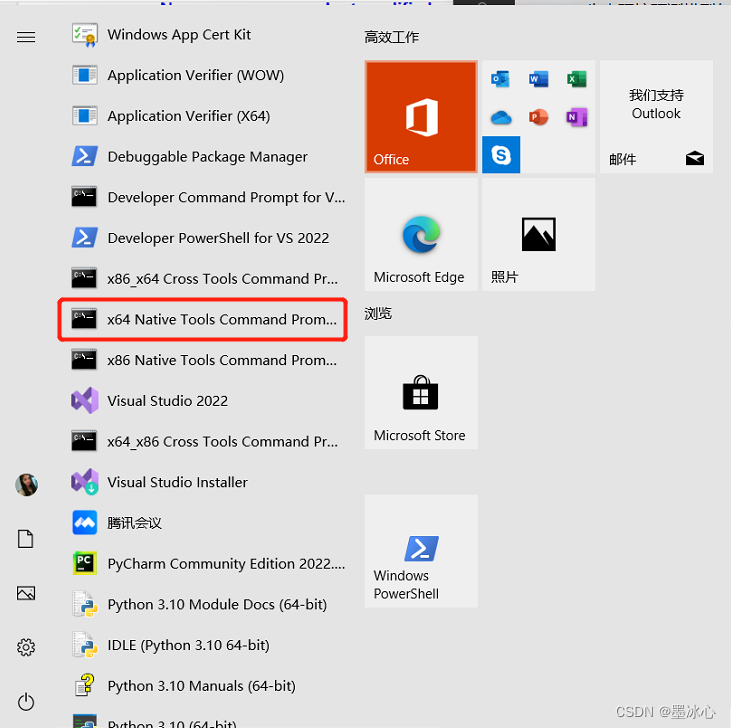Open the Skype tile
Image resolution: width=731 pixels, height=728 pixels.
coord(501,155)
